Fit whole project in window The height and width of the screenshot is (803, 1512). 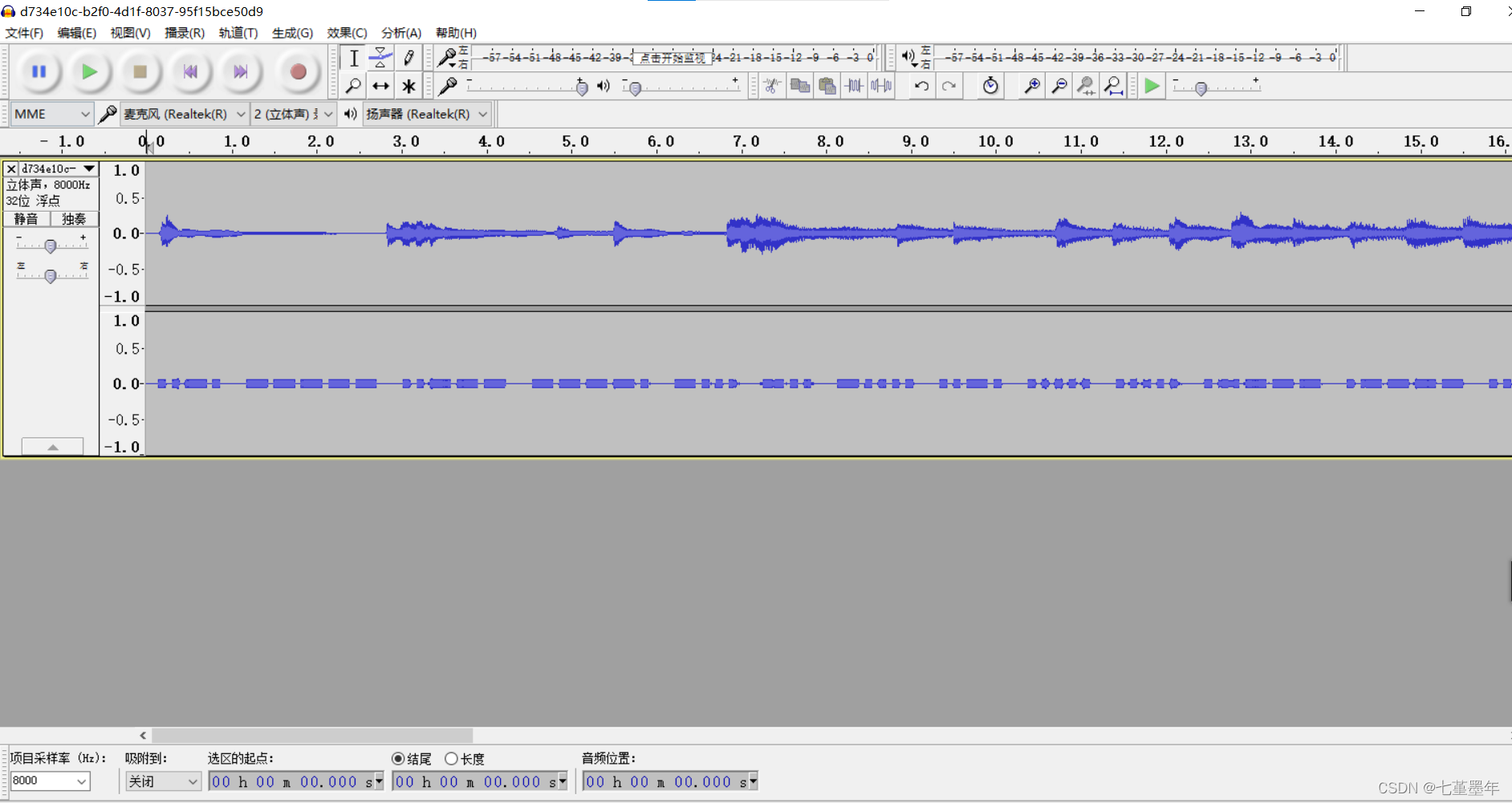[x=1113, y=86]
